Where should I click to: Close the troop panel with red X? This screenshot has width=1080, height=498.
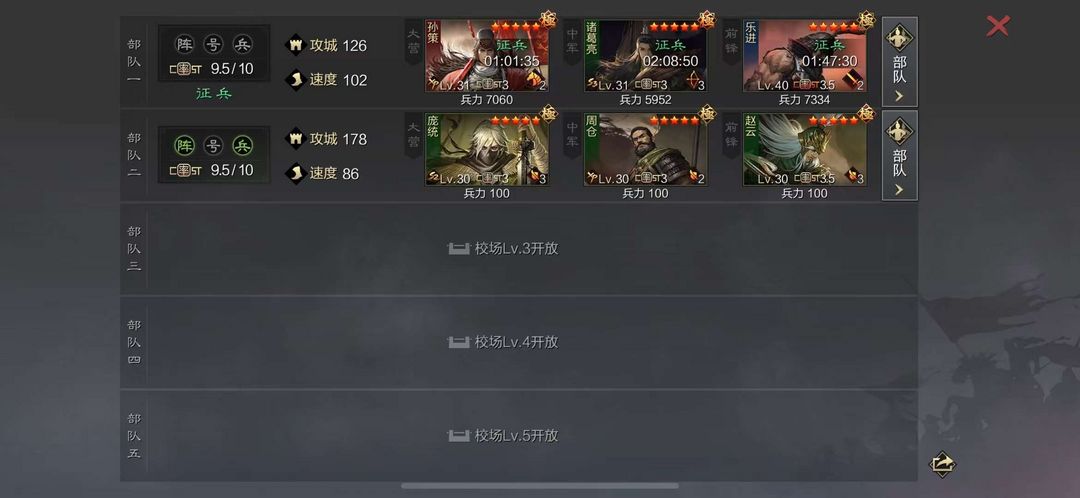[x=997, y=26]
